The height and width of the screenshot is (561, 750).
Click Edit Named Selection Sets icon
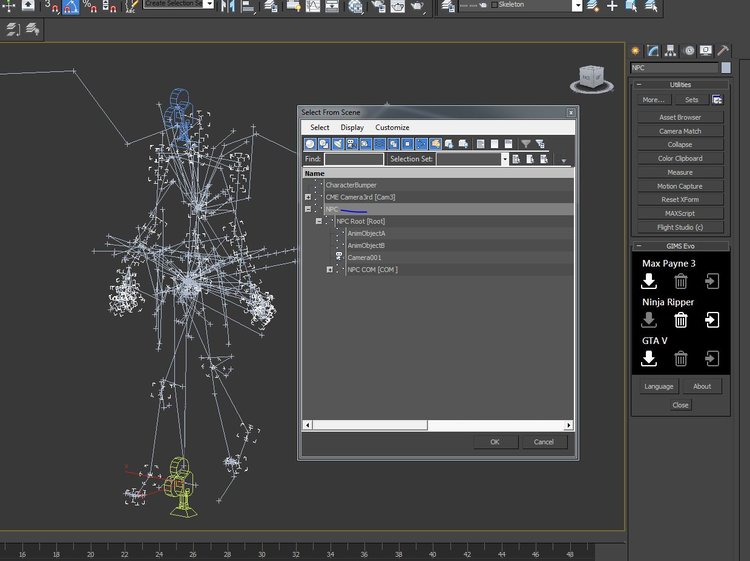coord(132,6)
